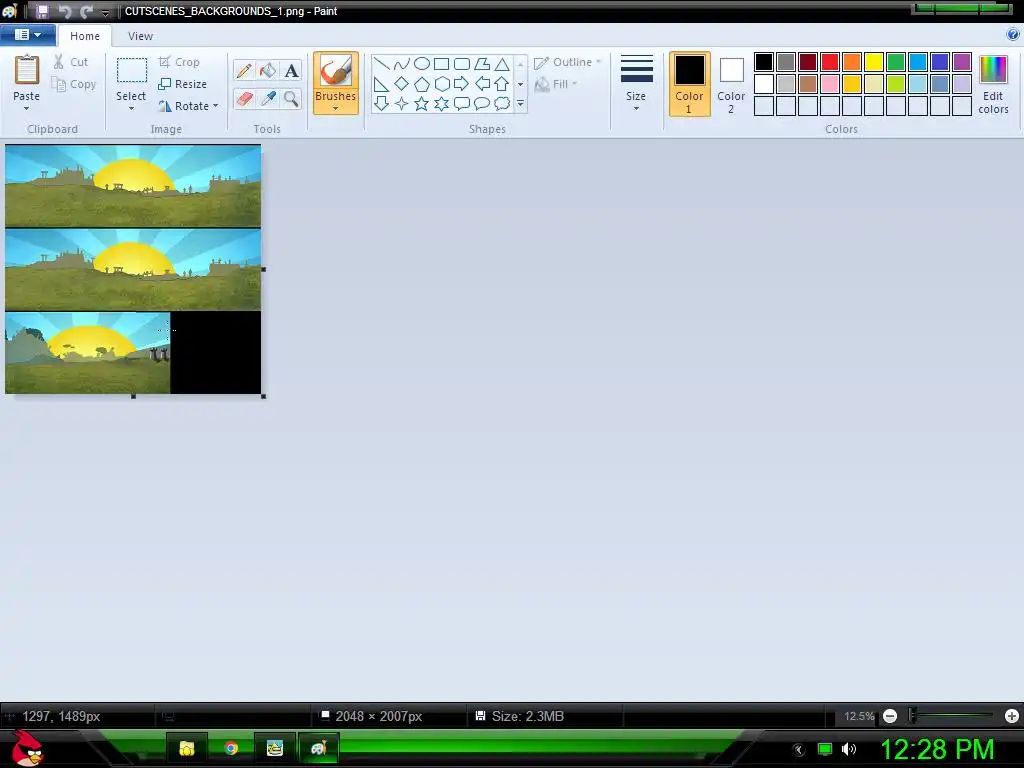This screenshot has height=768, width=1024.
Task: Choose the Cloud callout shape
Action: point(502,103)
